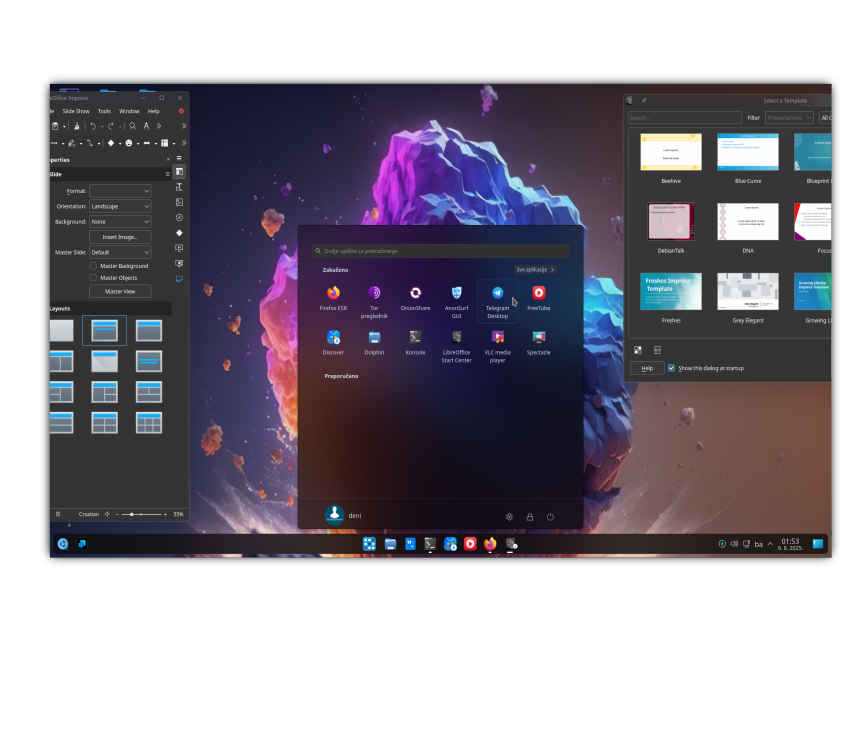This screenshot has height=756, width=862.
Task: Launch Spectacle screenshot tool from the launcher
Action: (x=539, y=342)
